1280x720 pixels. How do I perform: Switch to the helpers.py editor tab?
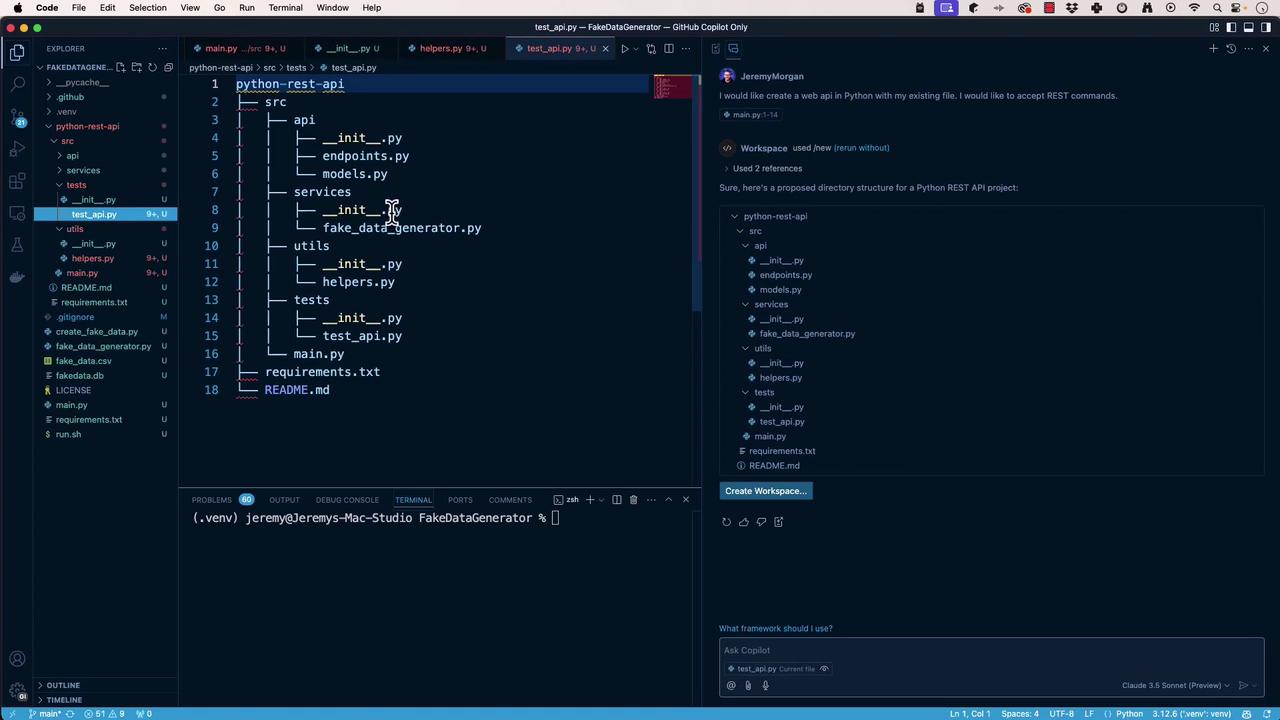(x=440, y=48)
